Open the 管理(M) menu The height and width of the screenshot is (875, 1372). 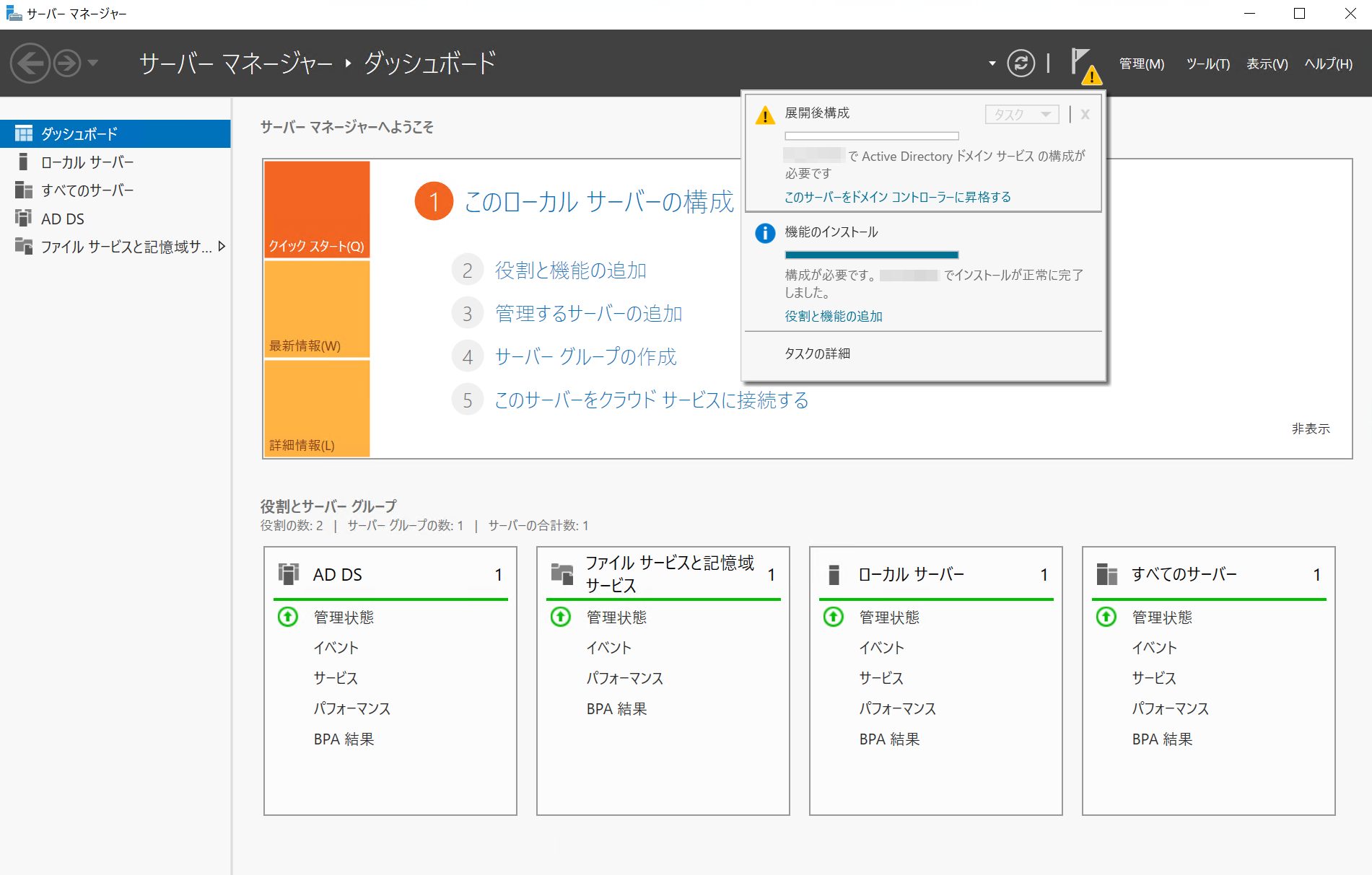click(1141, 63)
